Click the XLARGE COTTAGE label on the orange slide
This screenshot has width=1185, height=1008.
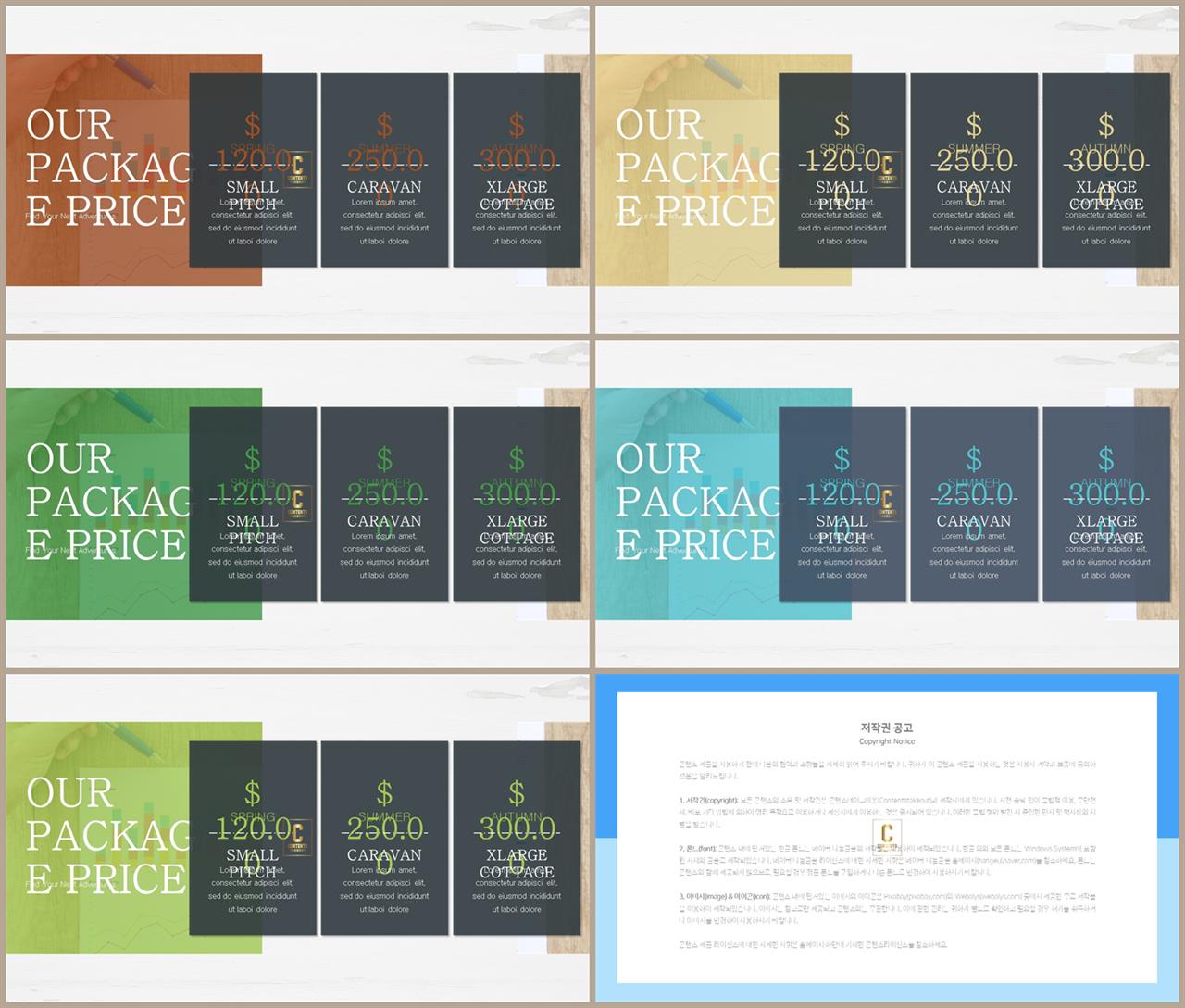pos(517,195)
